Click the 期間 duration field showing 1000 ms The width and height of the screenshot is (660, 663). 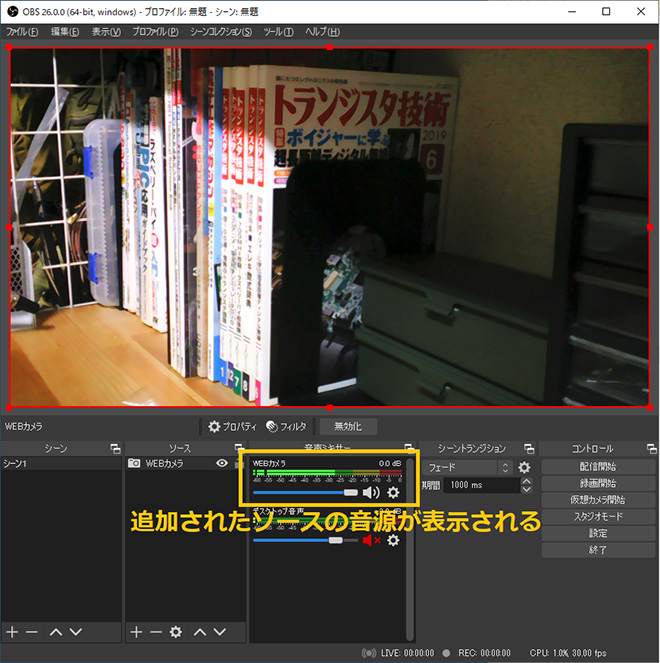point(482,485)
